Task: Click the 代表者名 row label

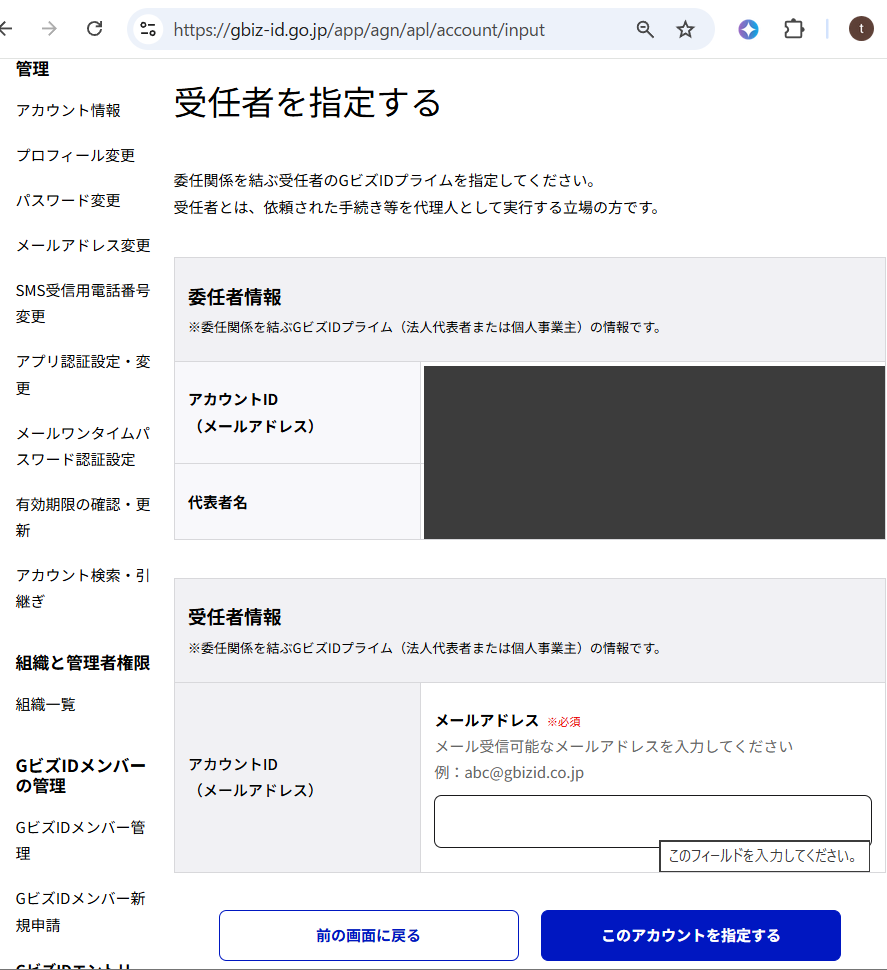Action: pyautogui.click(x=218, y=502)
